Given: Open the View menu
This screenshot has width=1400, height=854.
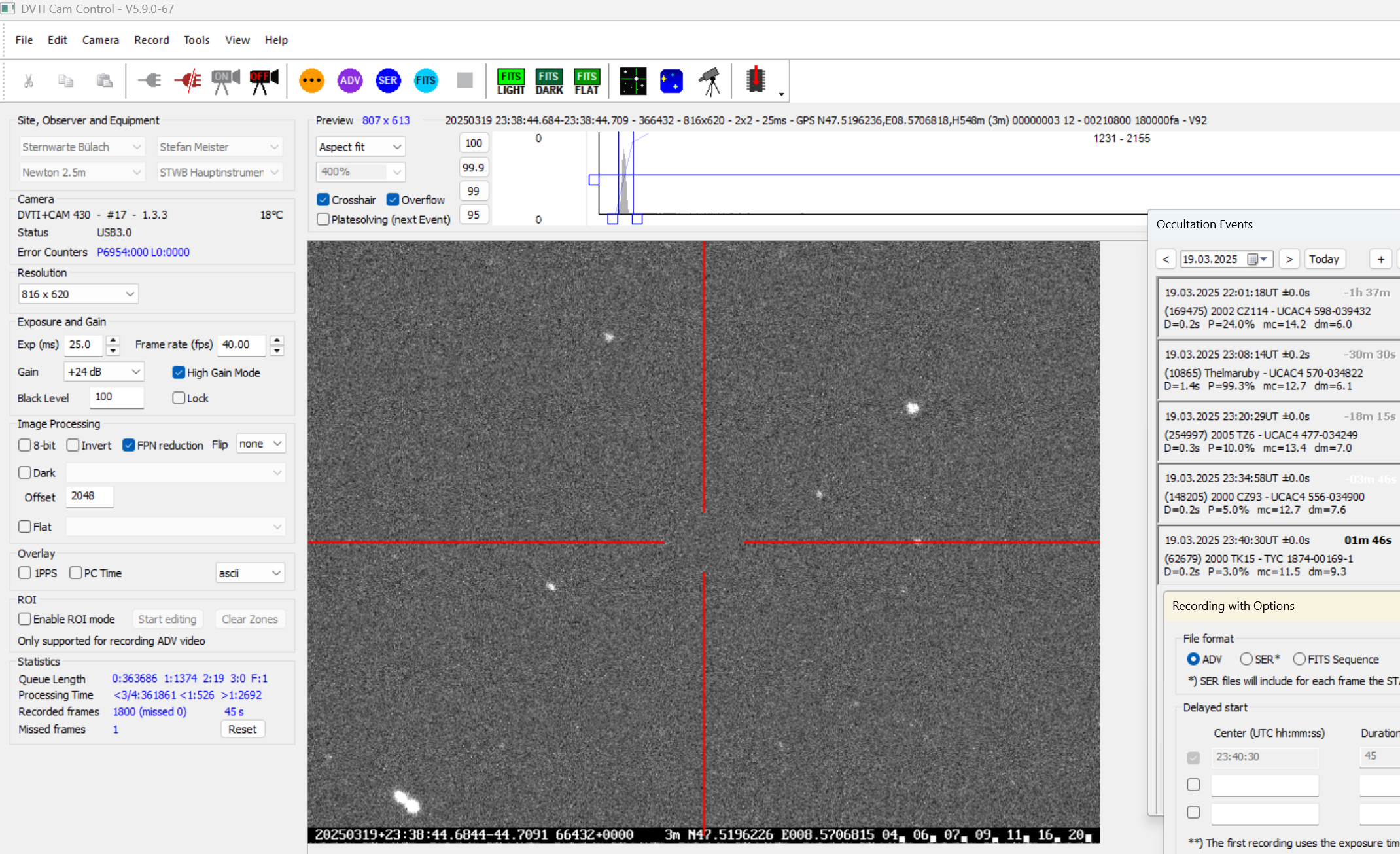Looking at the screenshot, I should 237,40.
